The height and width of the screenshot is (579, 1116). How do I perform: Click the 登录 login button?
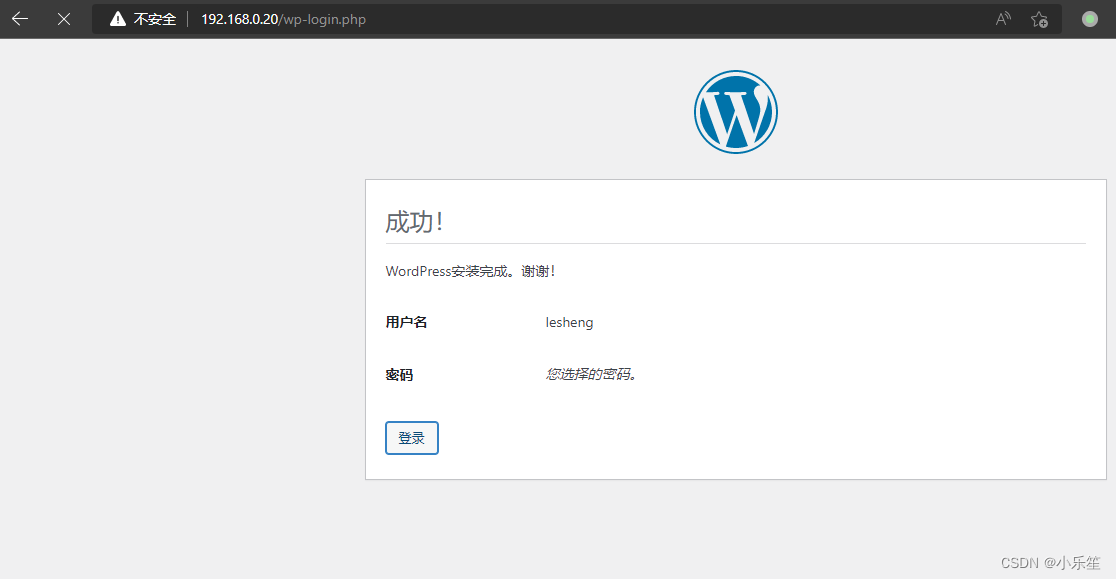(412, 438)
